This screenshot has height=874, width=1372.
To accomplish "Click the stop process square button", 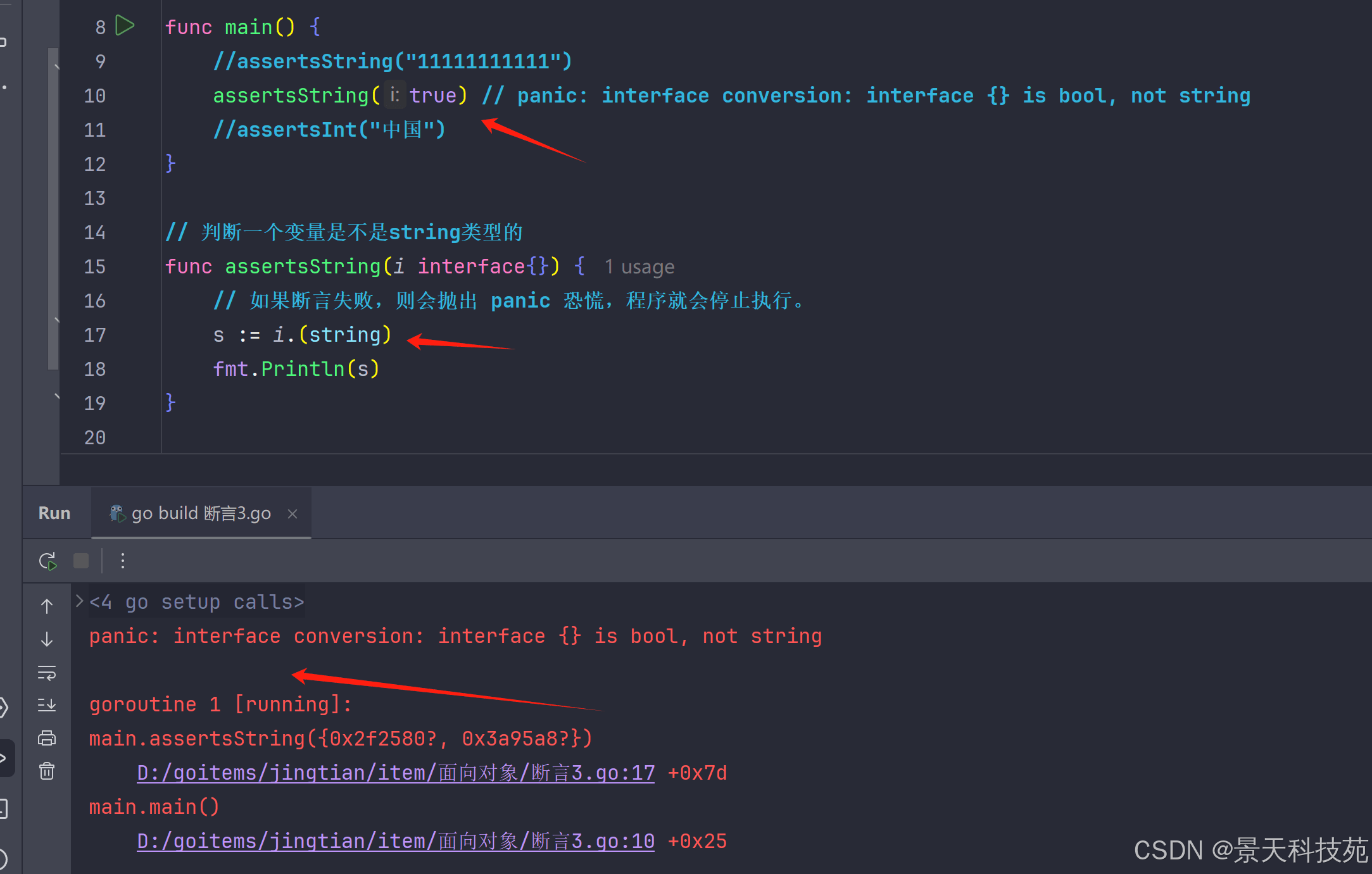I will tap(81, 561).
